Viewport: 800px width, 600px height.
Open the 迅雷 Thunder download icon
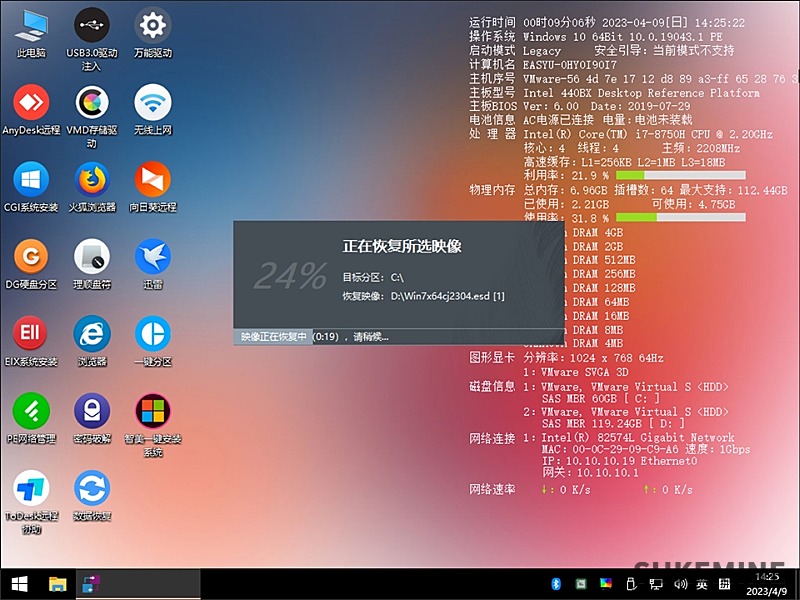[x=153, y=257]
